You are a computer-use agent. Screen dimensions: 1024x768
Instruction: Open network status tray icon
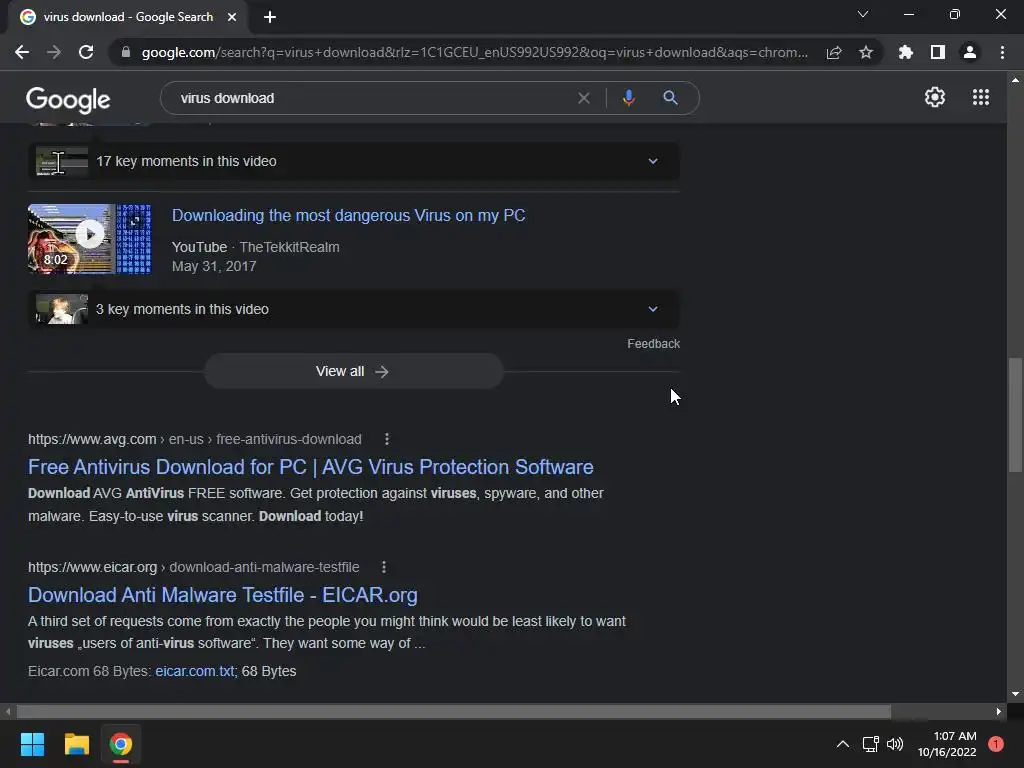tap(870, 744)
